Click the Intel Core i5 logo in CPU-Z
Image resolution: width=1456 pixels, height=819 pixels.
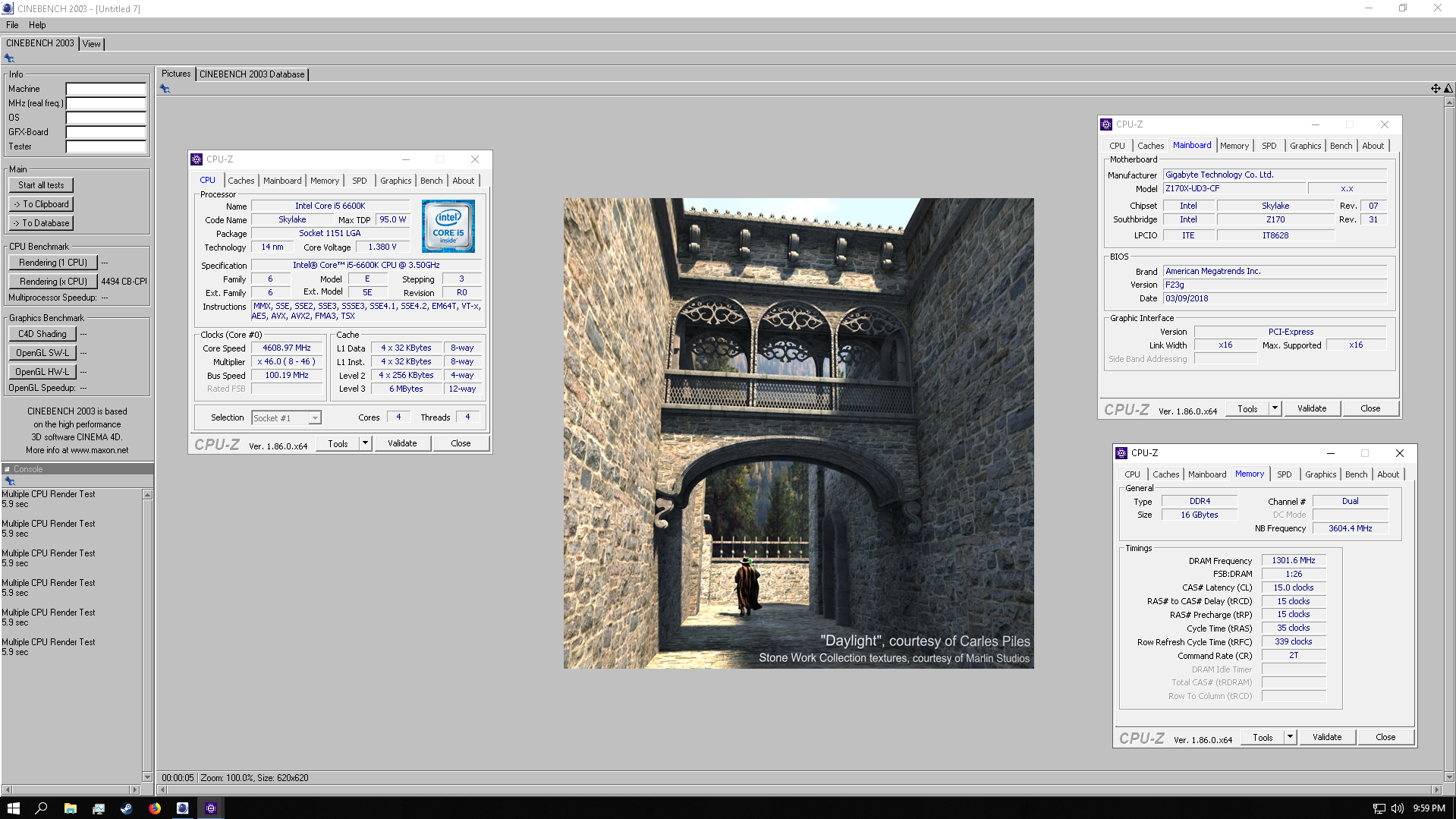[448, 226]
